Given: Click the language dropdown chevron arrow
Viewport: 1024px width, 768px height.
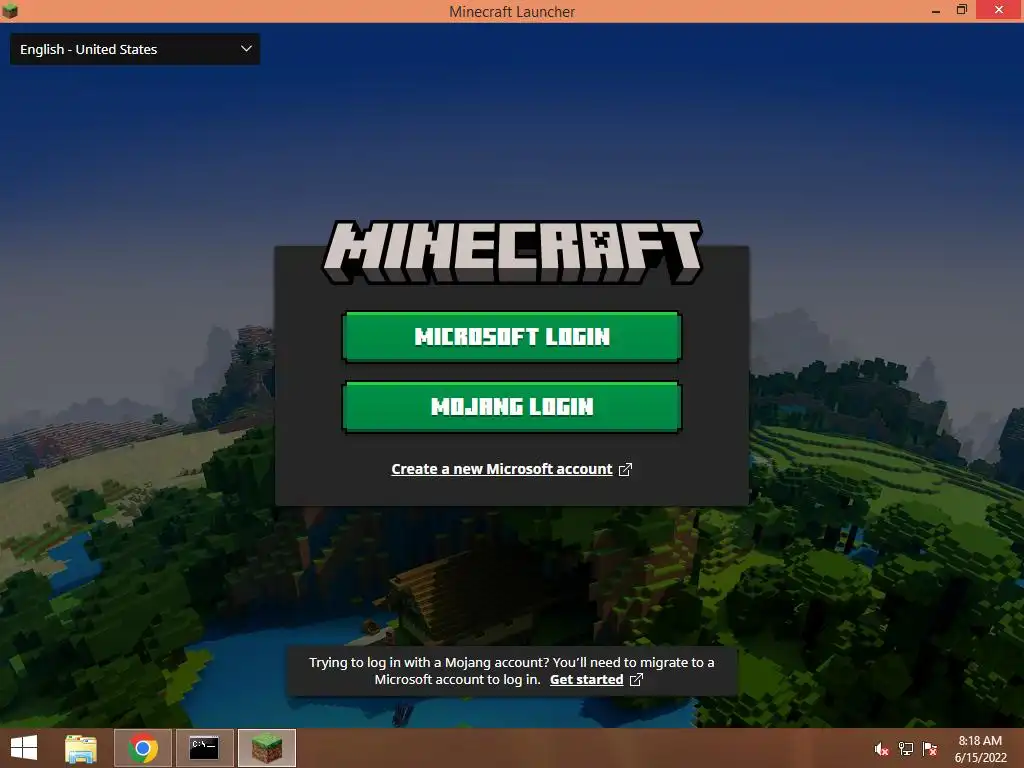Looking at the screenshot, I should 246,49.
